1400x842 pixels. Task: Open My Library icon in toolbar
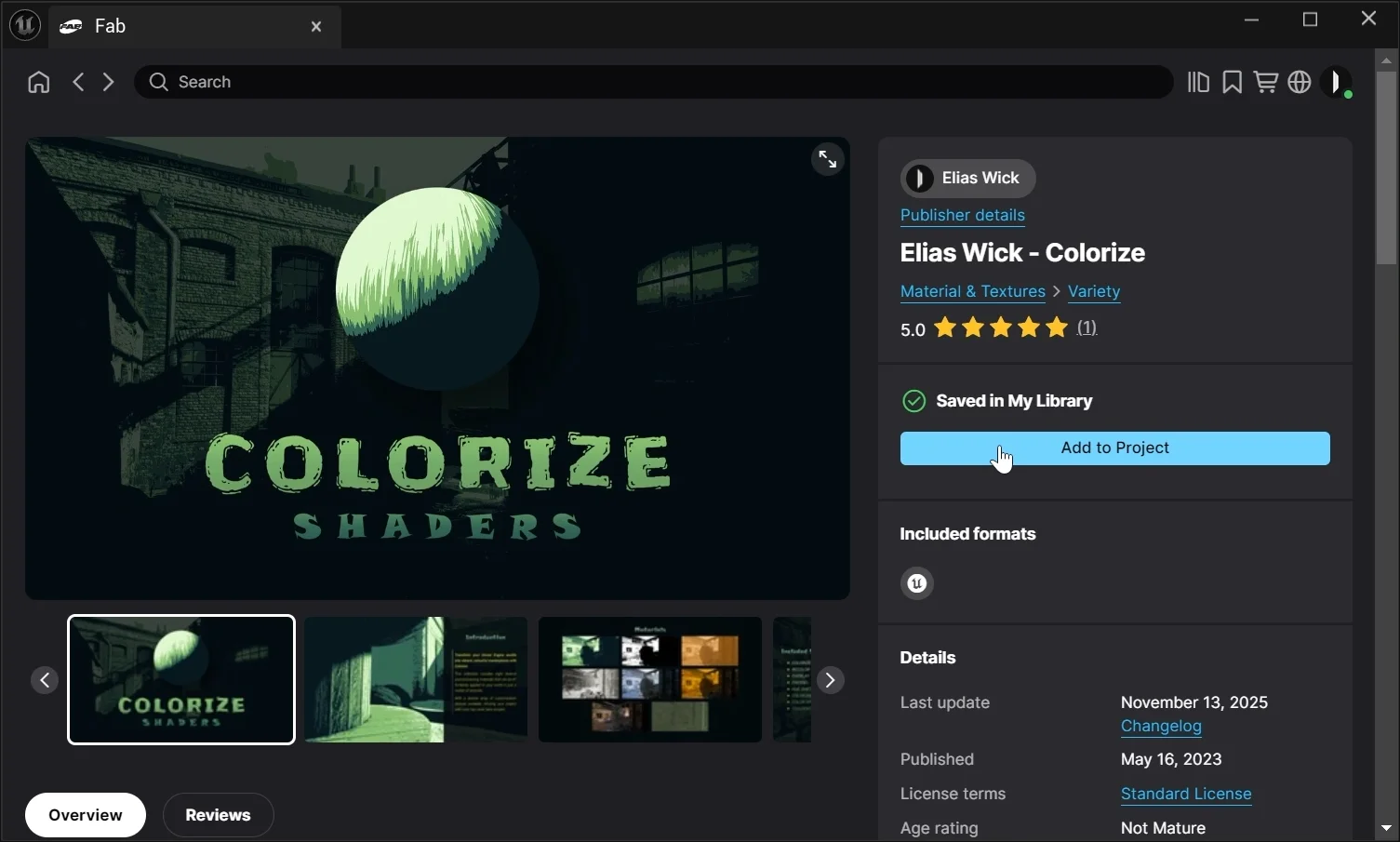1198,82
